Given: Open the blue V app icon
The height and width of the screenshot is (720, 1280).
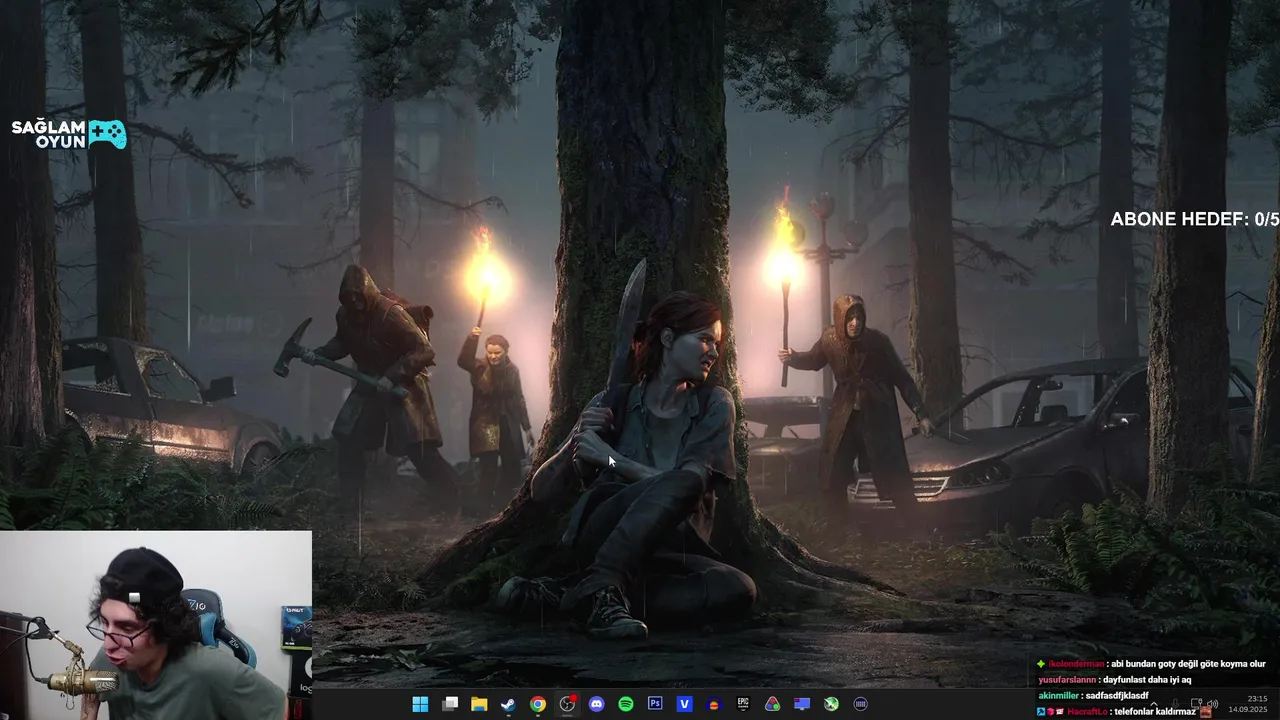Looking at the screenshot, I should (685, 704).
